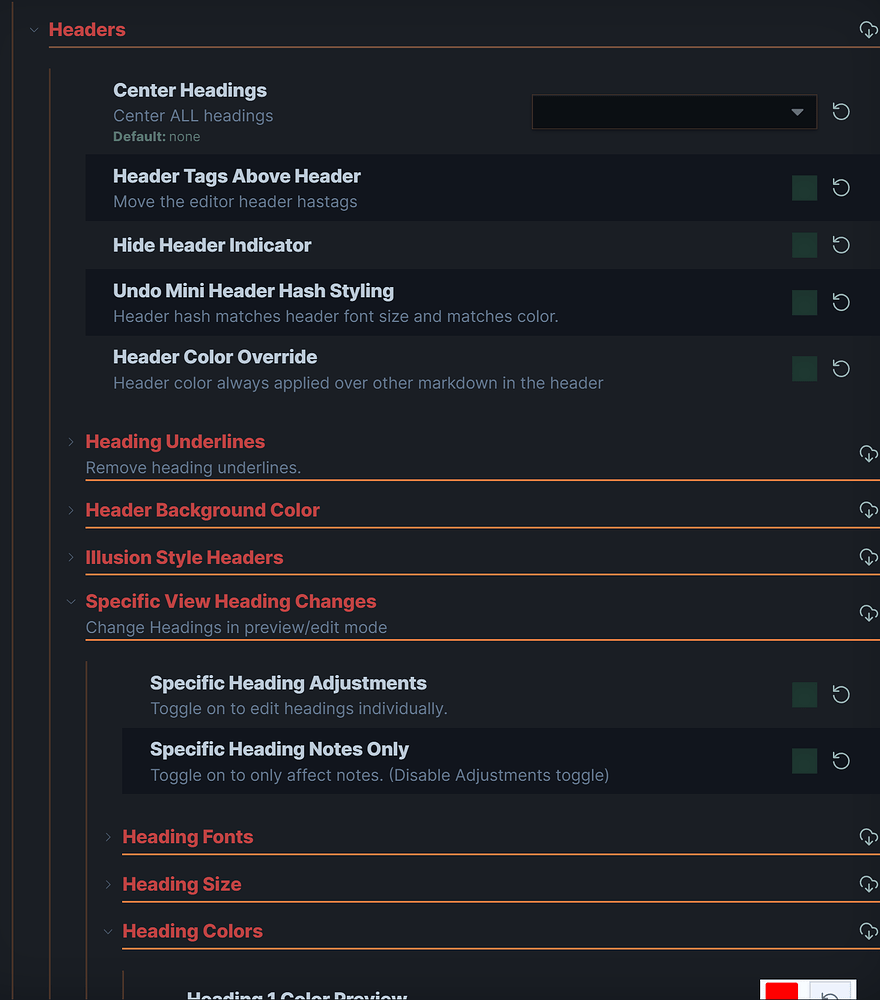Click Headers section cloud download icon
Screen dimensions: 880x1000
tap(869, 29)
